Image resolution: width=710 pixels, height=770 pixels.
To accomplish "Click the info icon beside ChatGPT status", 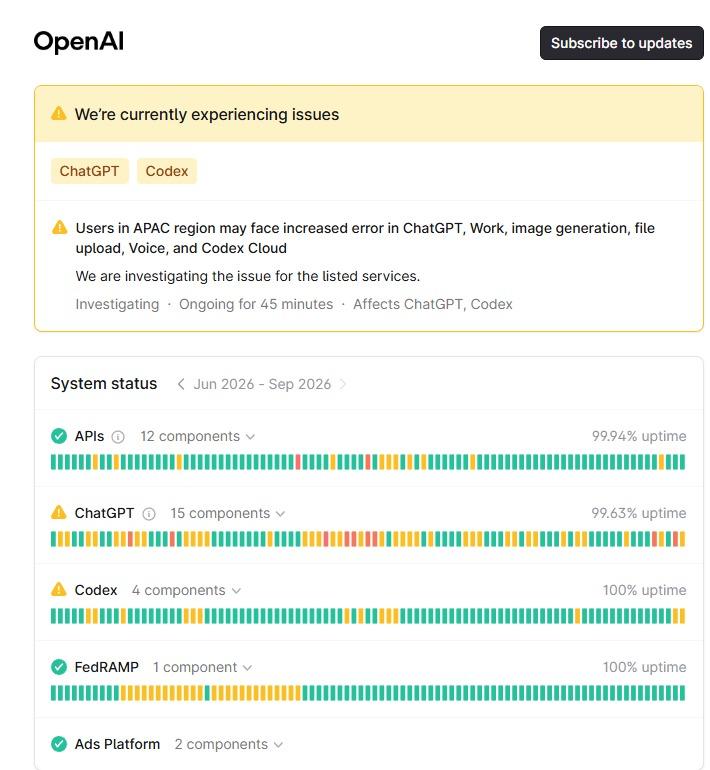I will click(149, 514).
